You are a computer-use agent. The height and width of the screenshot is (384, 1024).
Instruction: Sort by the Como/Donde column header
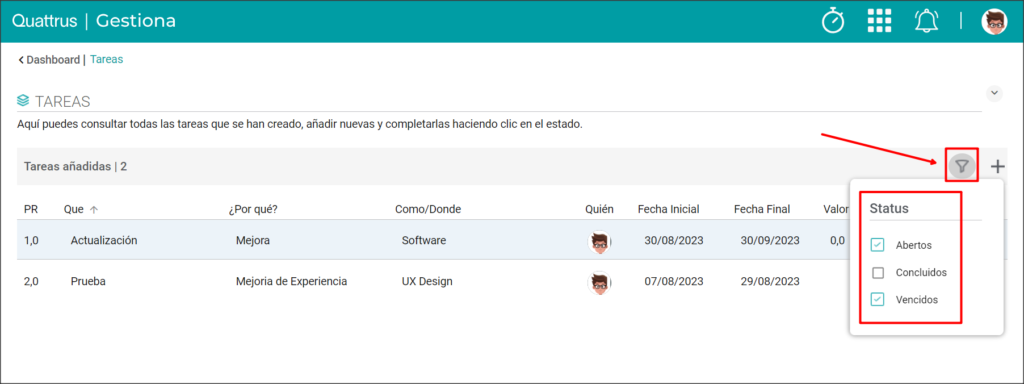[x=428, y=210]
